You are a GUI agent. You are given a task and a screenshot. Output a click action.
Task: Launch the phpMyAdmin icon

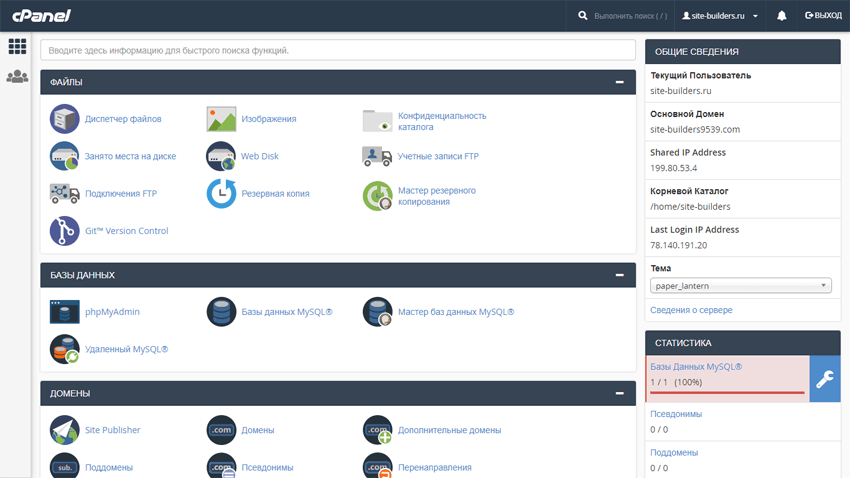pyautogui.click(x=65, y=312)
